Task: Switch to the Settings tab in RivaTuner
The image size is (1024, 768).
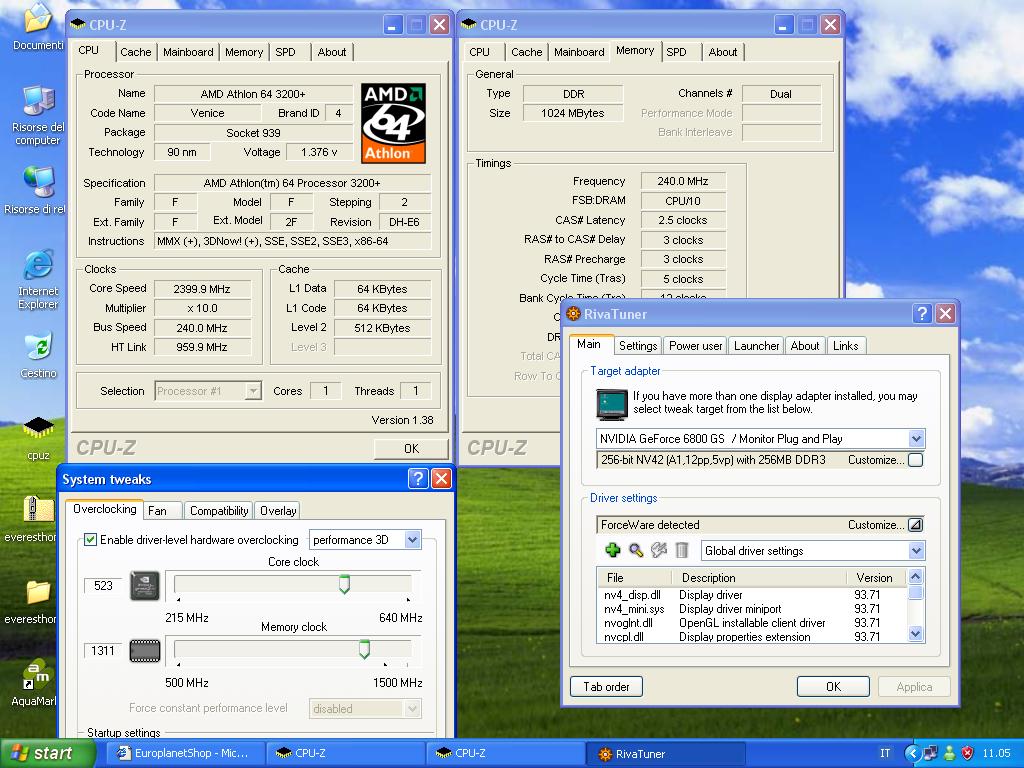Action: (x=638, y=345)
